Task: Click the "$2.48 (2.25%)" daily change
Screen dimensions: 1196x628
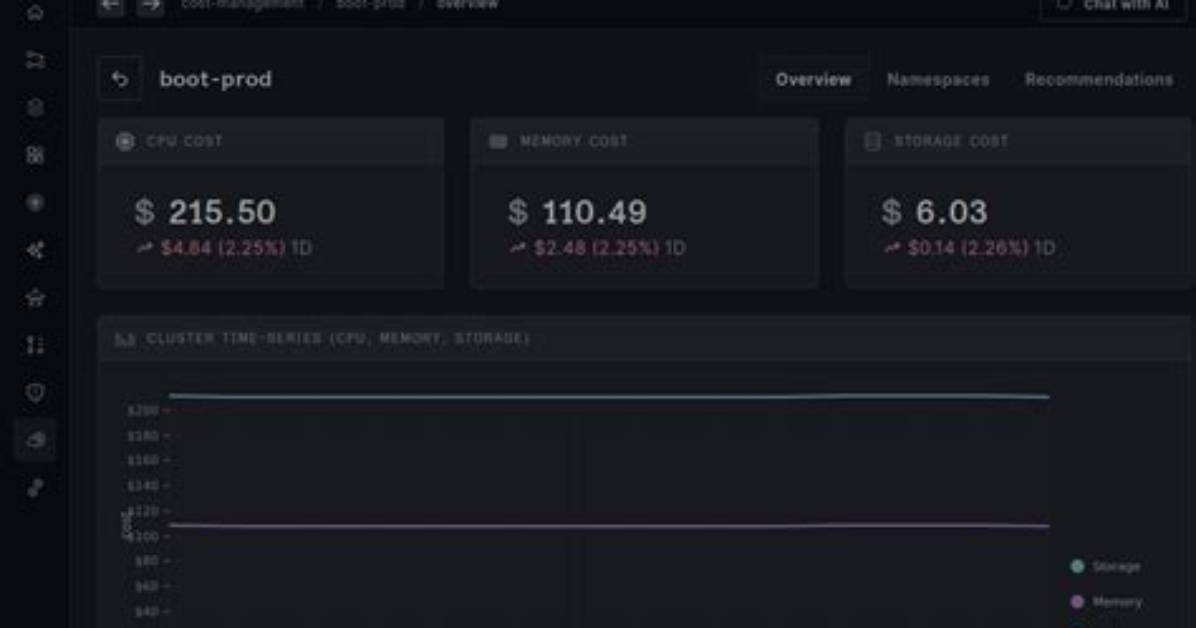Action: [596, 249]
